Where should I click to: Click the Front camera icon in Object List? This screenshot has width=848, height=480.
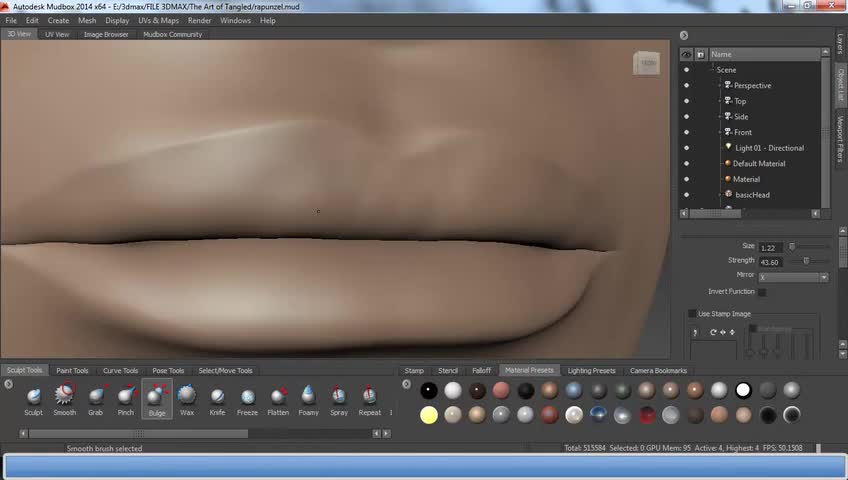point(728,132)
